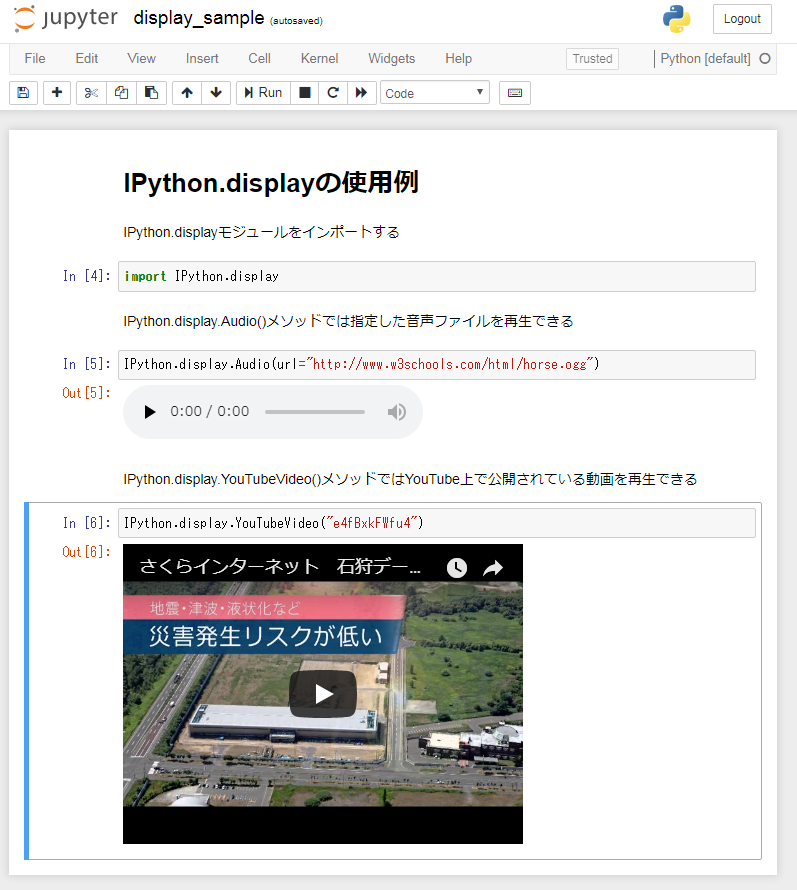
Task: Open the Help menu
Action: click(x=459, y=58)
